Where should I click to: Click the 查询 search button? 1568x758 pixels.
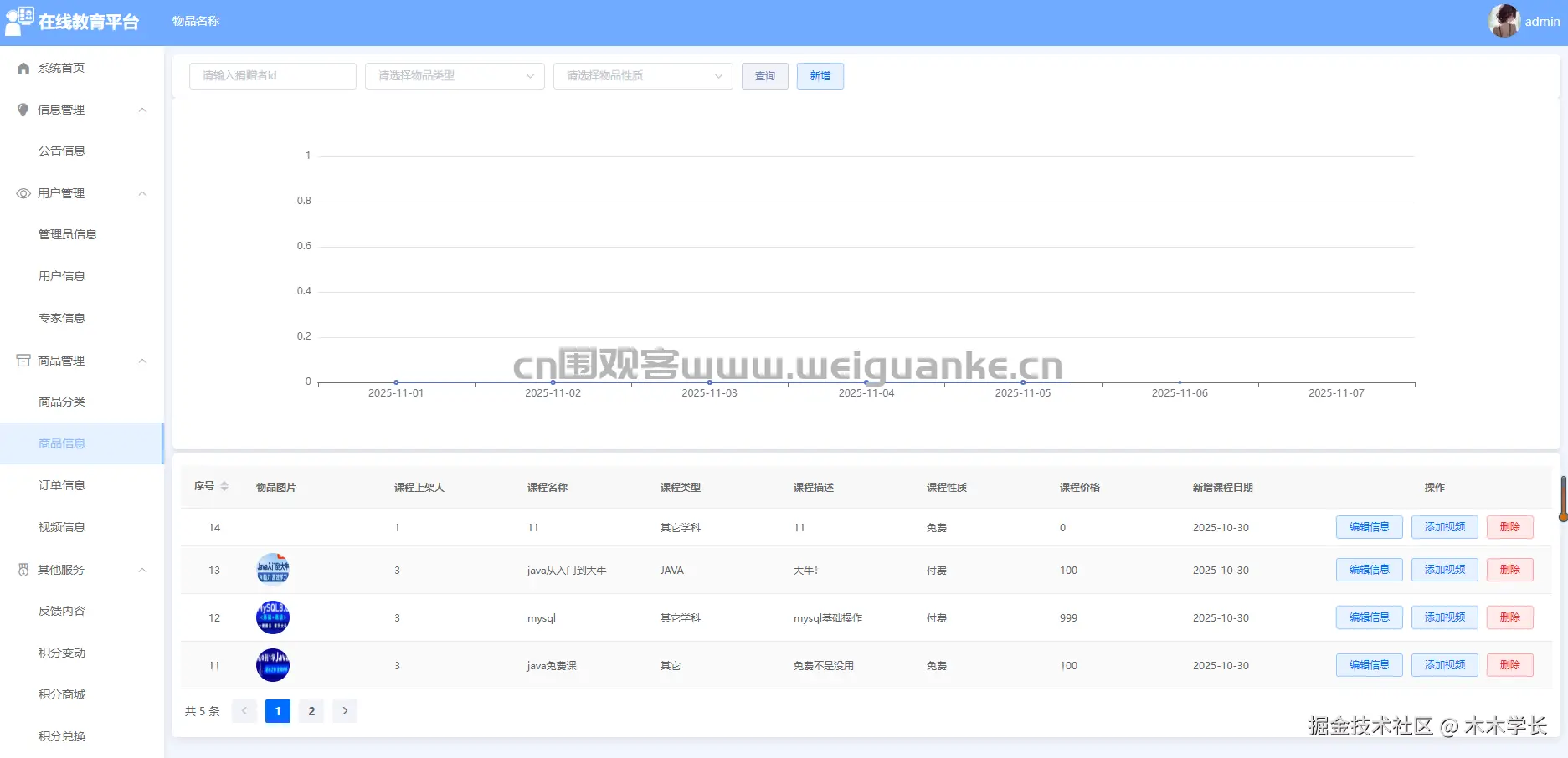tap(765, 76)
